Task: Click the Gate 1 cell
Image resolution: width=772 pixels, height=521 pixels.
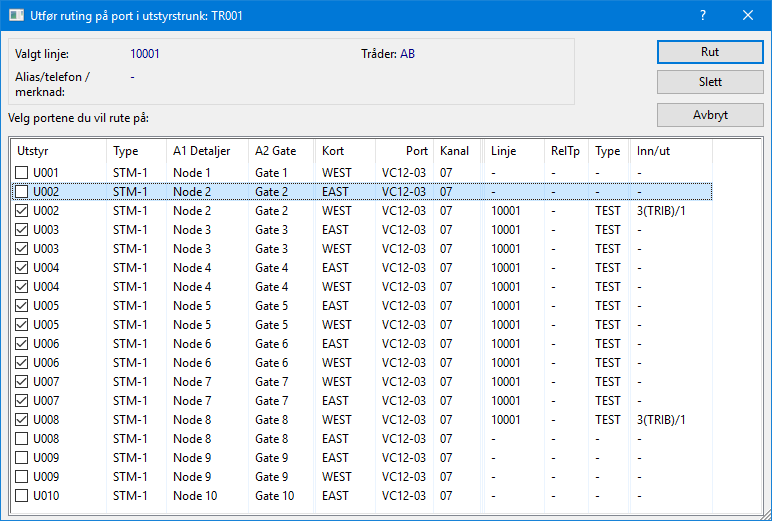Action: (x=271, y=173)
